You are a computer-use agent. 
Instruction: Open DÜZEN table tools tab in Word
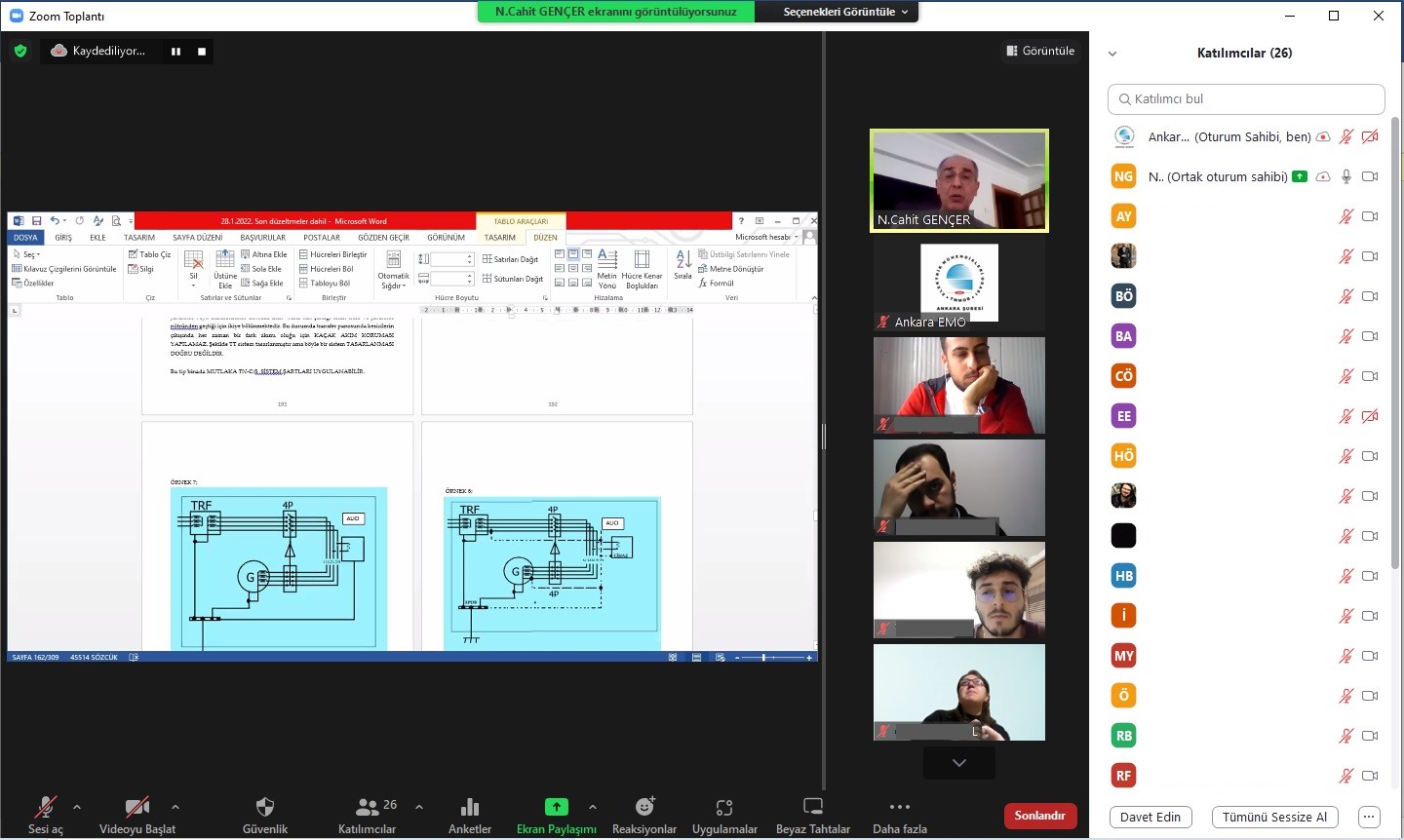click(545, 238)
